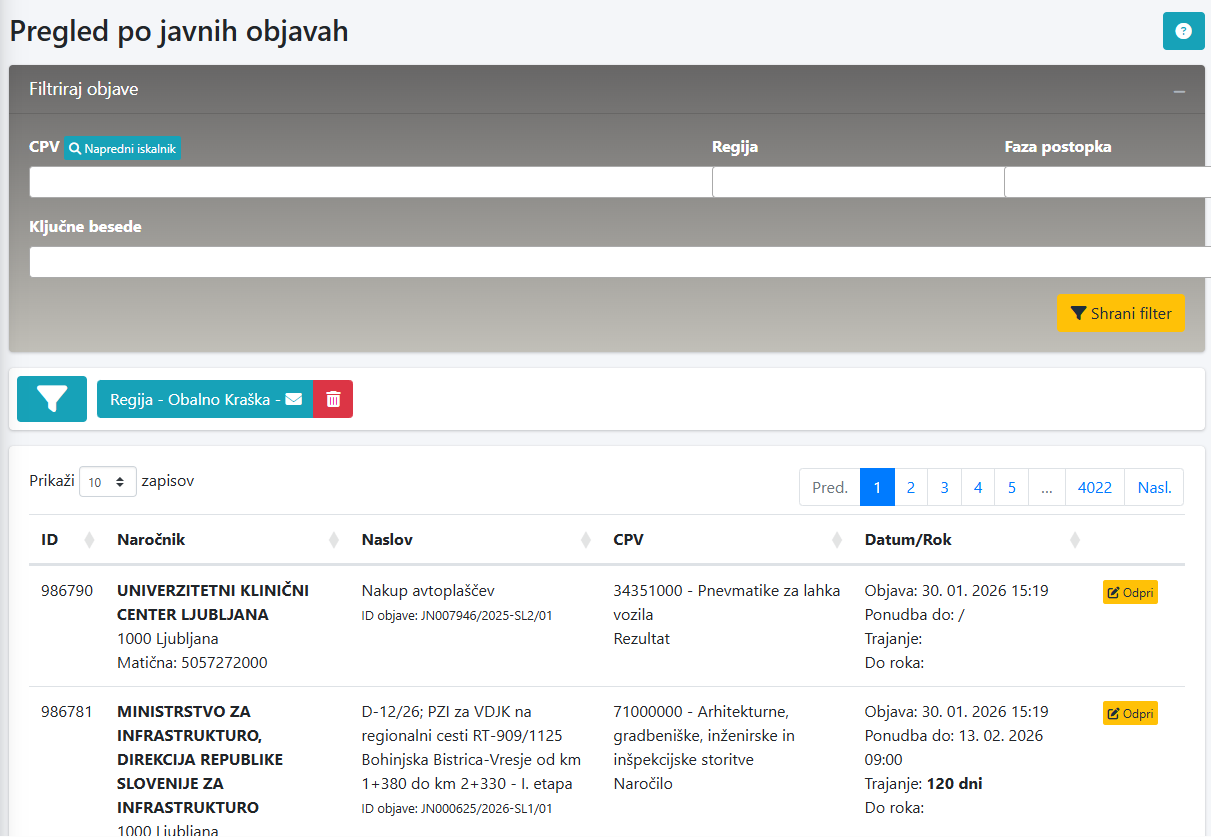Collapse the Filtriraj objave panel
Viewport: 1211px width, 837px height.
pos(1179,91)
